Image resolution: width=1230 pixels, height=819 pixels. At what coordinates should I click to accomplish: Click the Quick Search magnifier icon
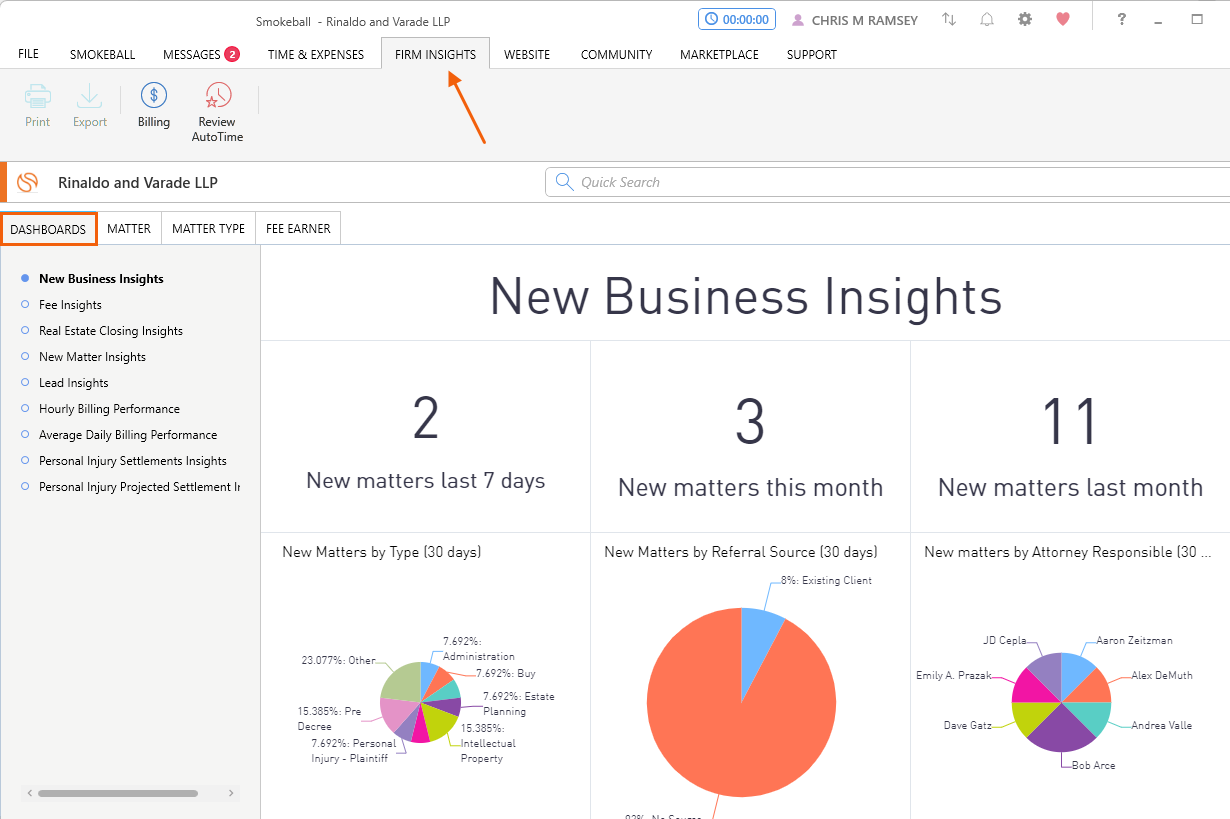(564, 182)
